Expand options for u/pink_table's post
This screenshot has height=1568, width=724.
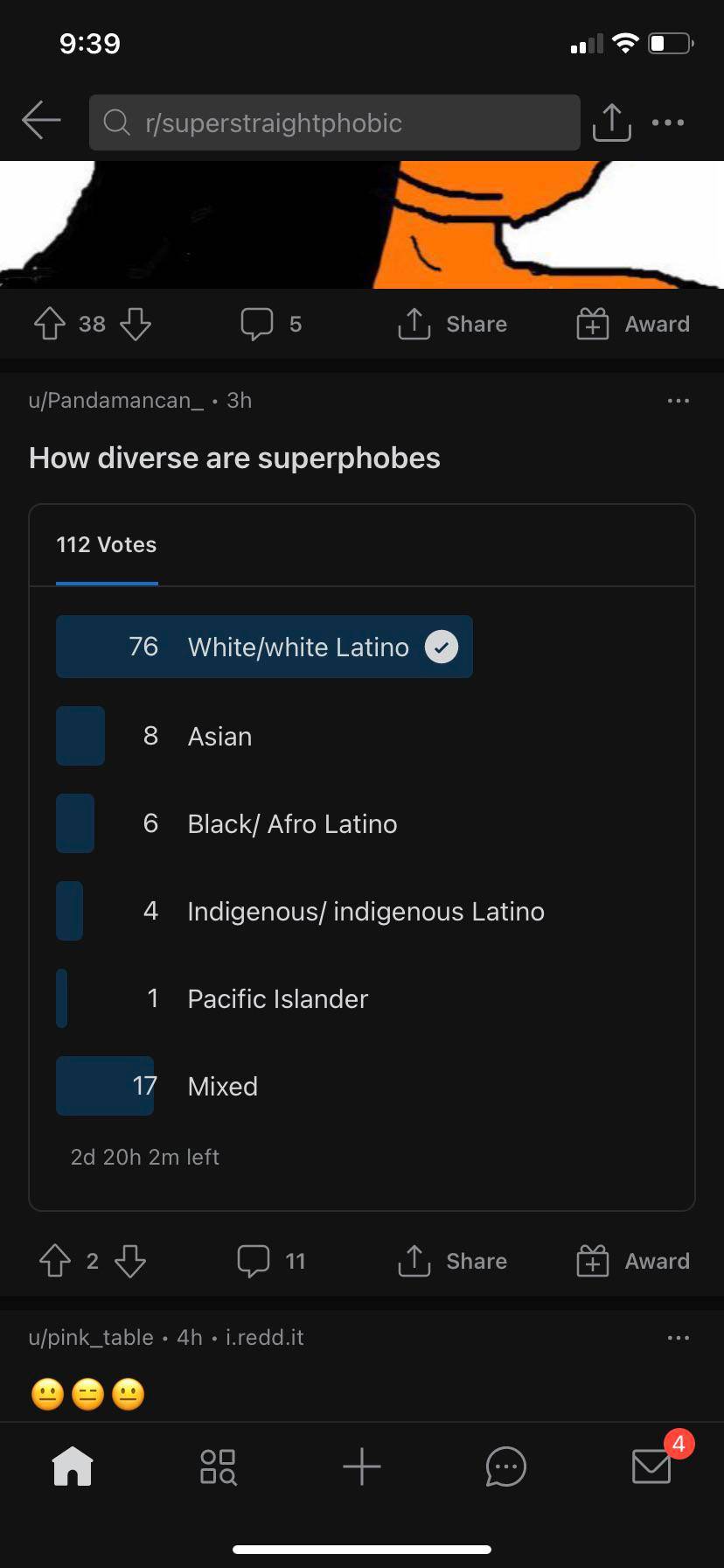(x=679, y=1337)
